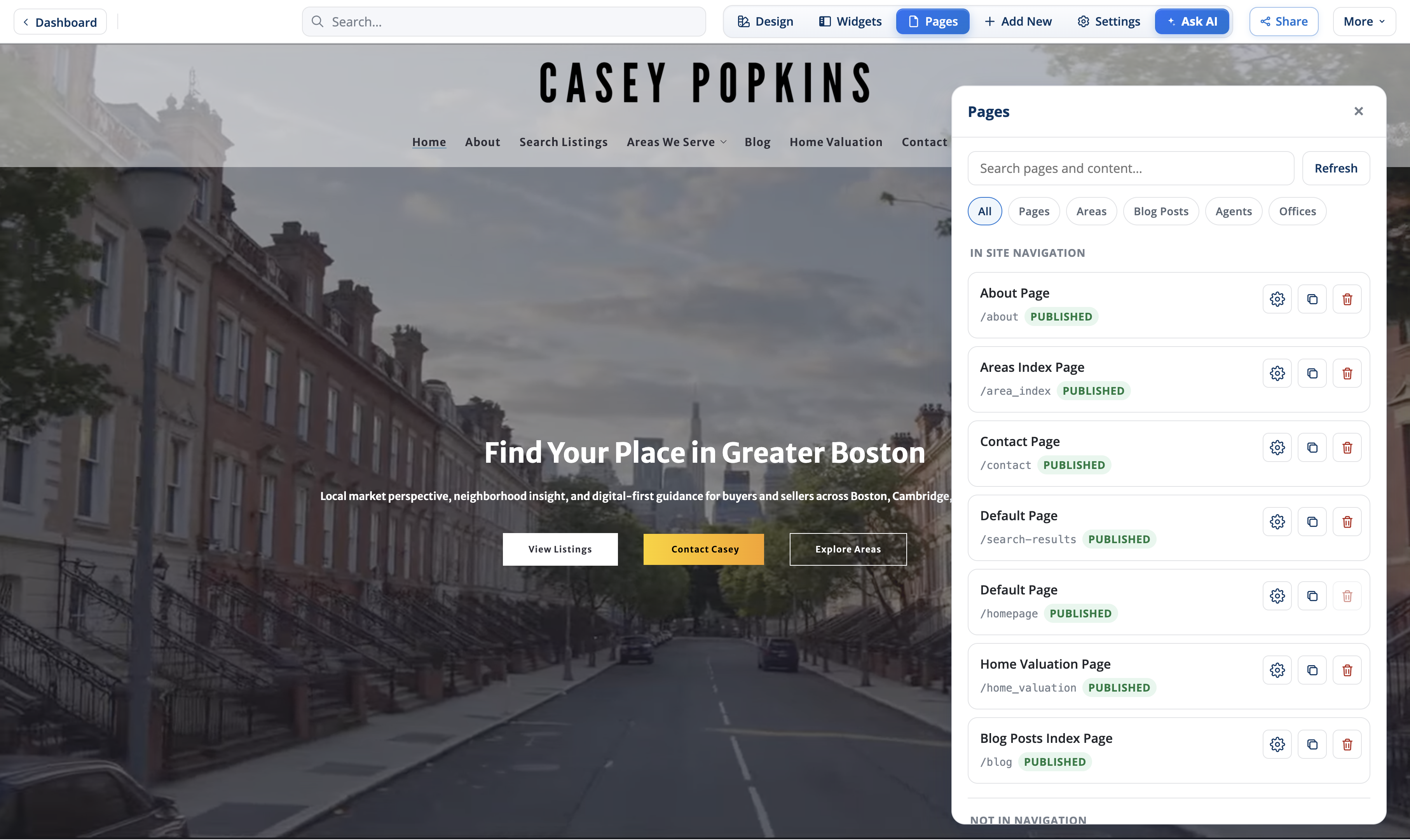Delete the Areas Index Page
This screenshot has width=1410, height=840.
(1347, 373)
